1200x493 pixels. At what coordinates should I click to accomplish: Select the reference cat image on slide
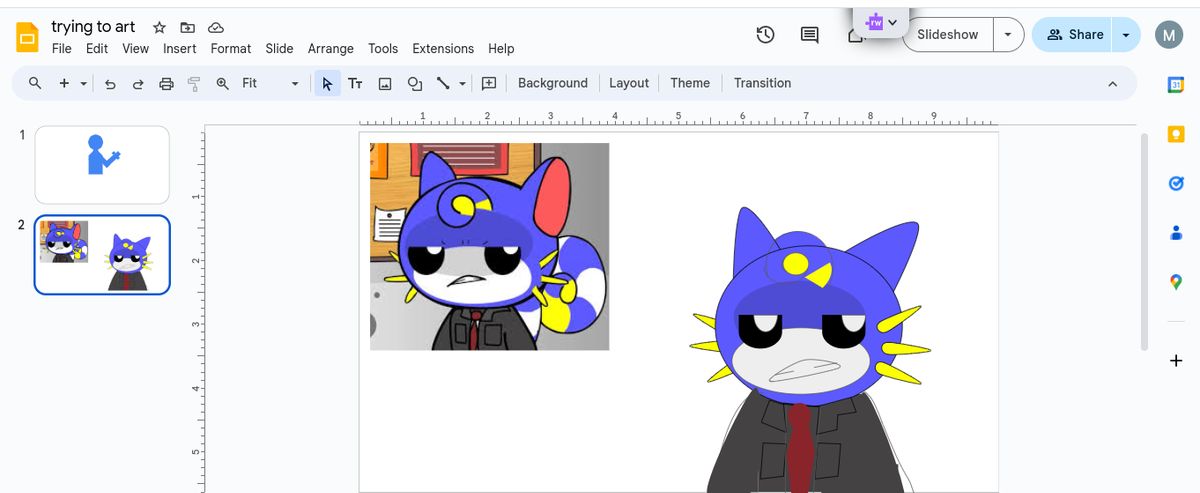[489, 246]
